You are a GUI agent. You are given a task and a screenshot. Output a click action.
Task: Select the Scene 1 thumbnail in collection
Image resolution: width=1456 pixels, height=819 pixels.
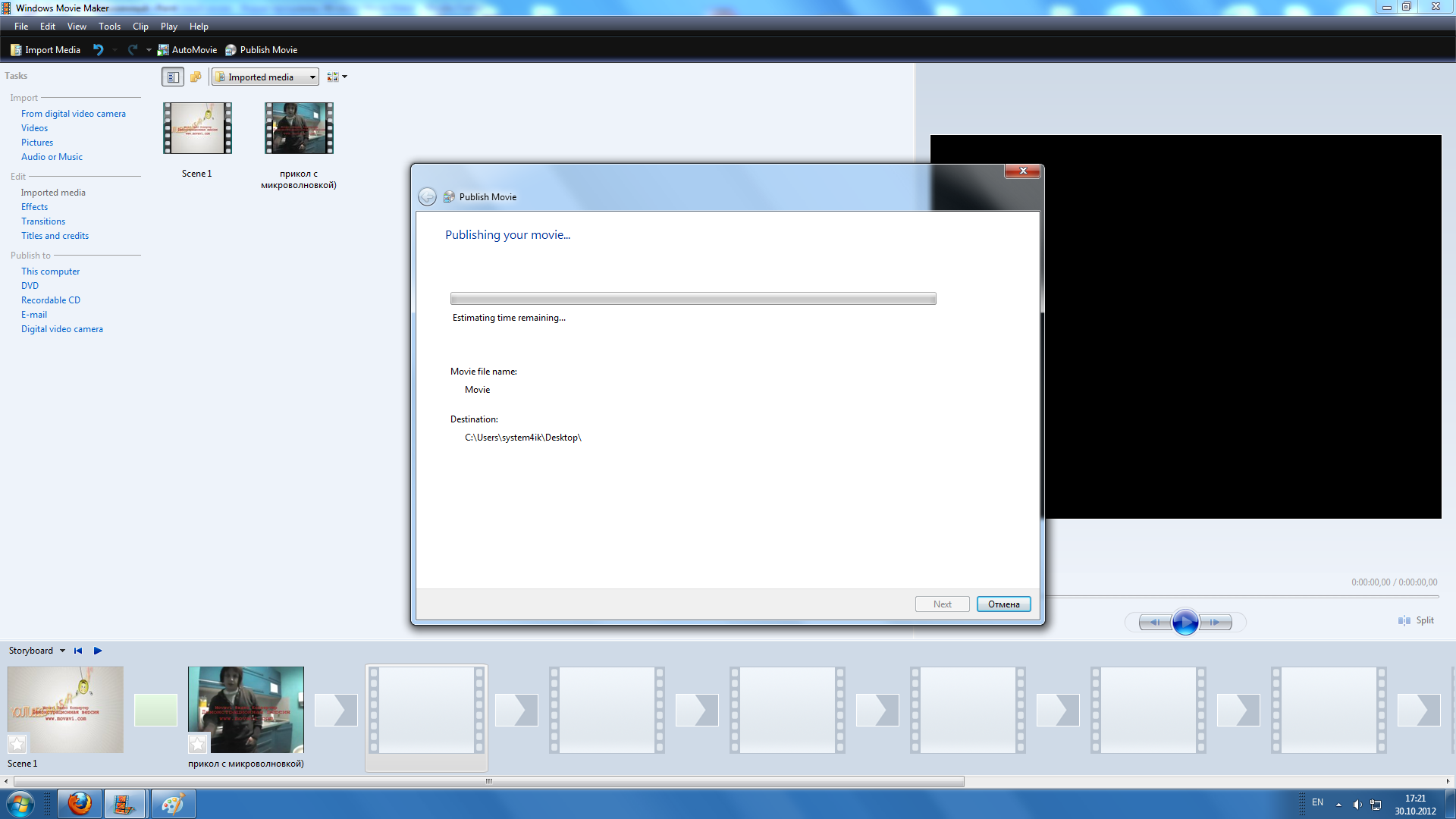(x=197, y=129)
